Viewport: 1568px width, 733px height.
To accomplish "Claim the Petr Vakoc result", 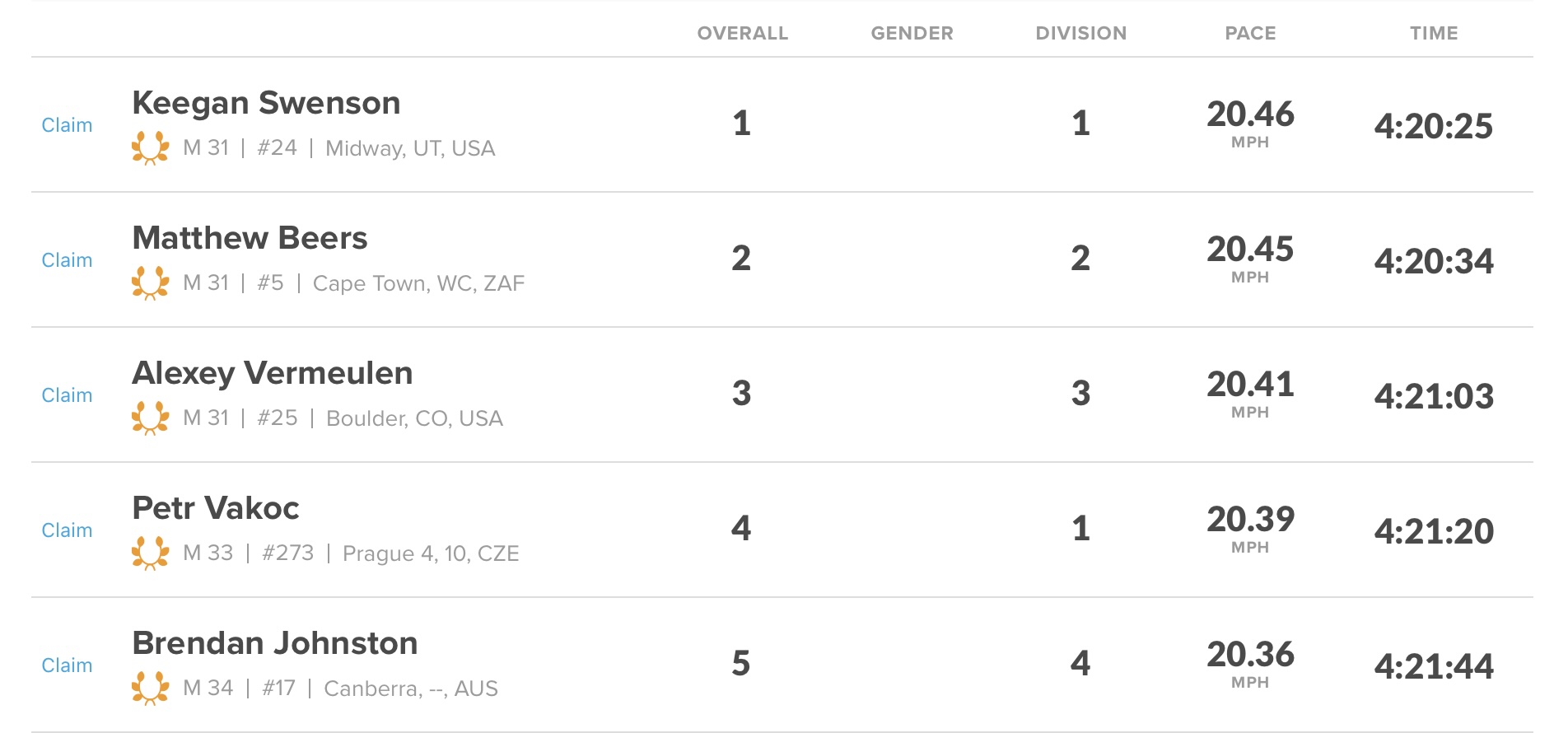I will (67, 530).
